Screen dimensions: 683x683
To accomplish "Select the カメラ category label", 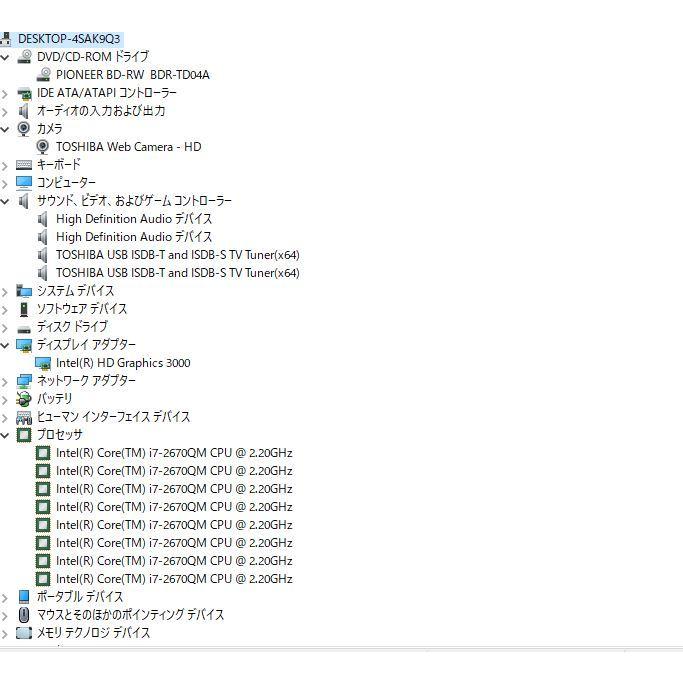I will coord(49,129).
